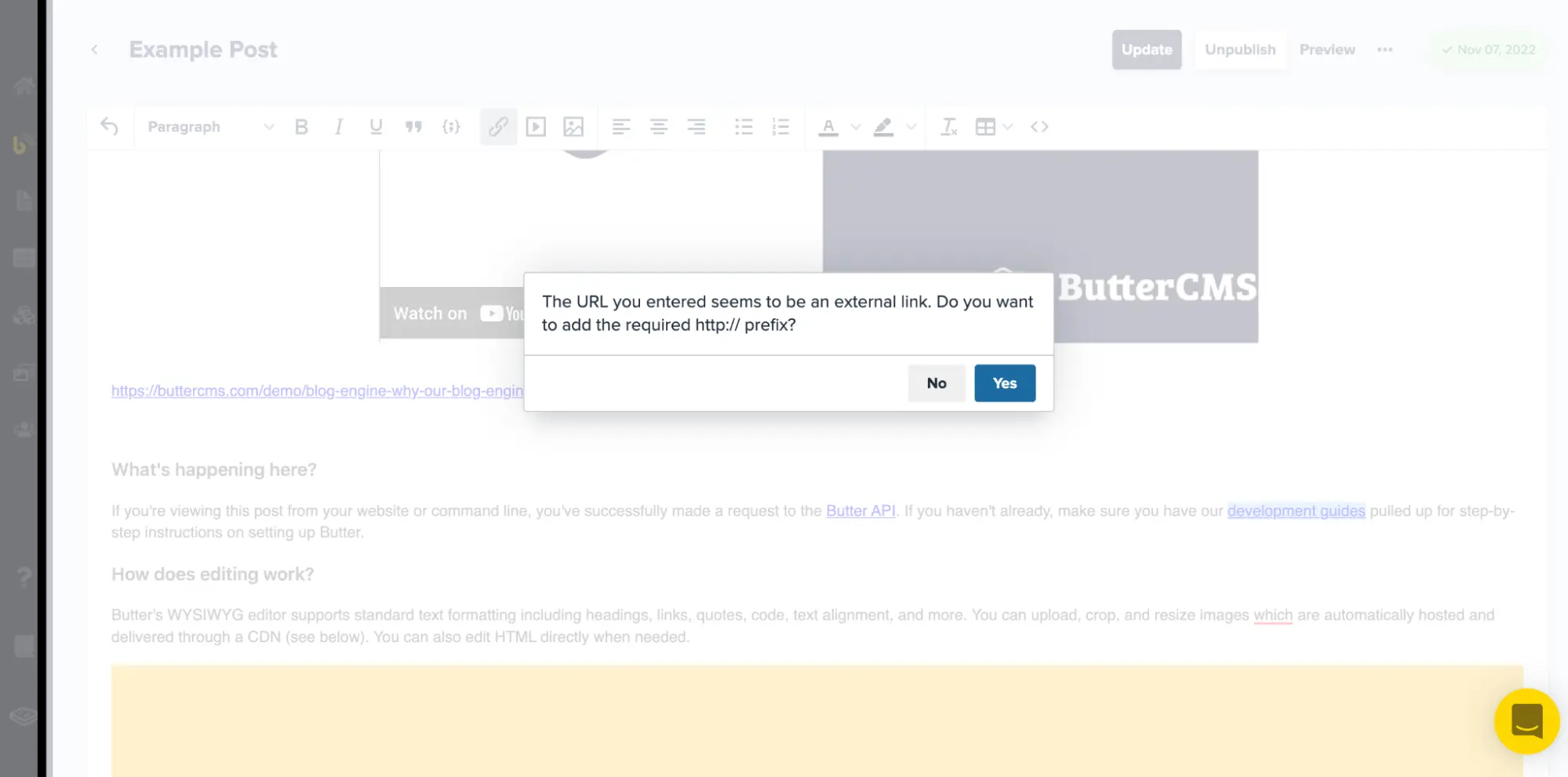Confirm adding the http:// prefix with Yes
This screenshot has height=777, width=1568.
pyautogui.click(x=1005, y=383)
